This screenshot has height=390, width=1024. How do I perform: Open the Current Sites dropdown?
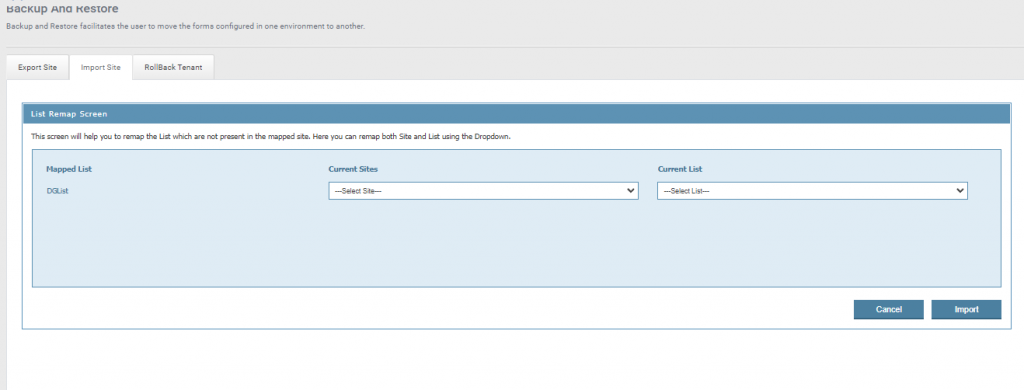tap(483, 191)
